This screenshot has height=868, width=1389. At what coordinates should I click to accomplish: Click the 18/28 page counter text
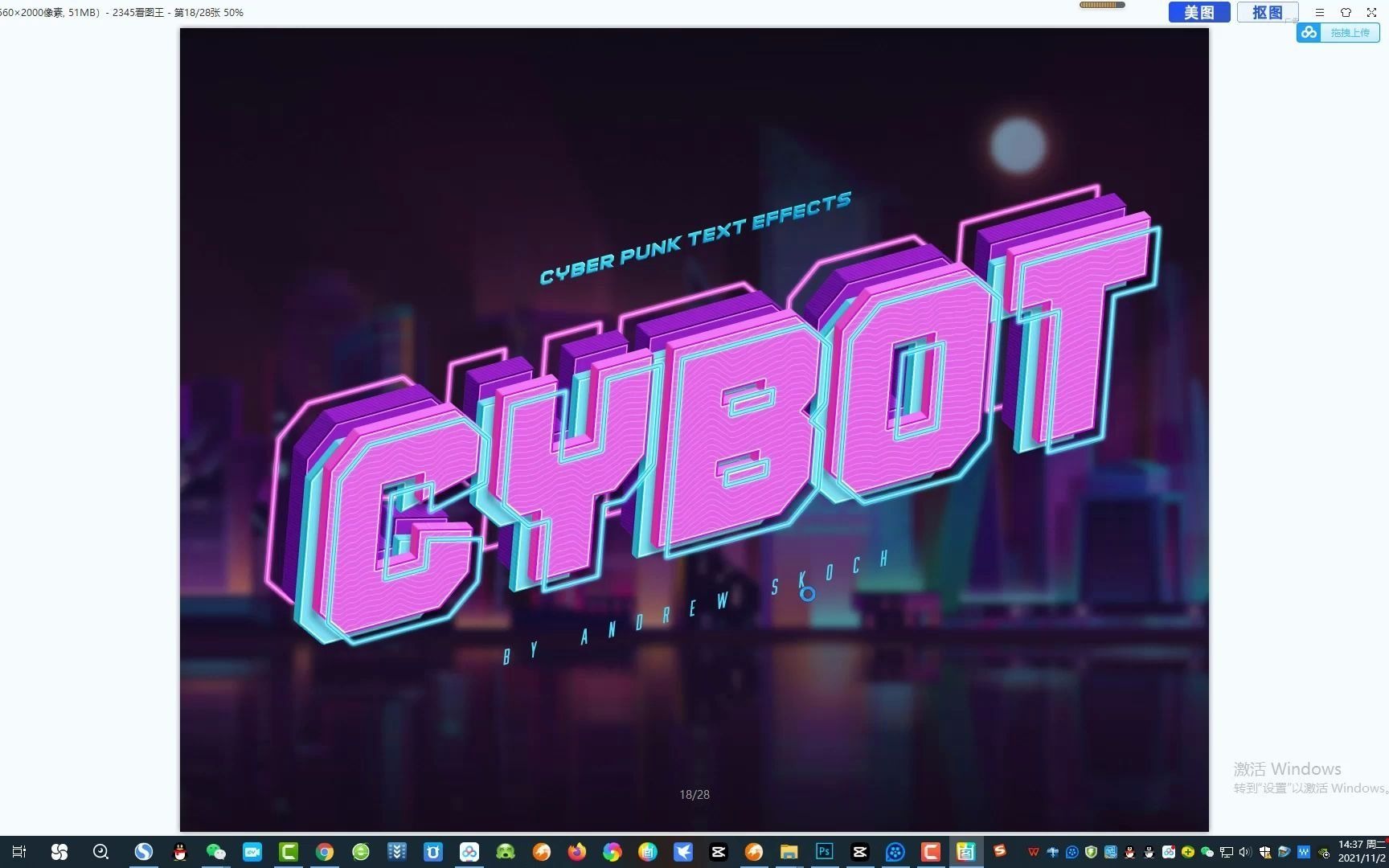click(694, 794)
